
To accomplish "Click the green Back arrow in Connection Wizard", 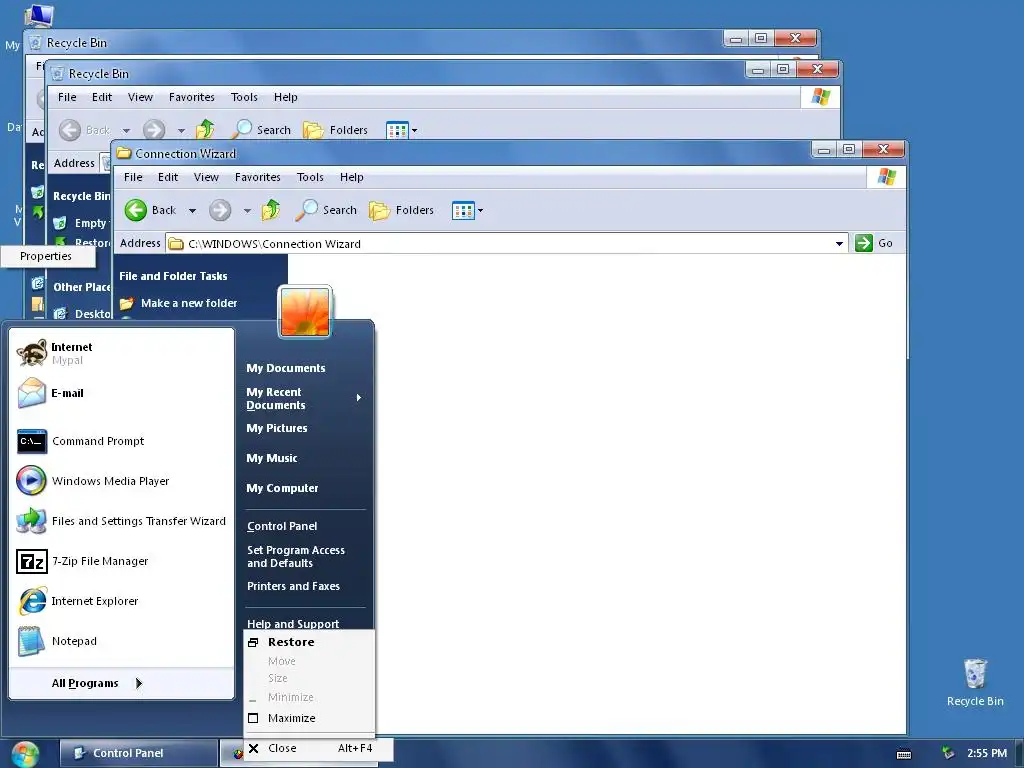I will tap(136, 210).
